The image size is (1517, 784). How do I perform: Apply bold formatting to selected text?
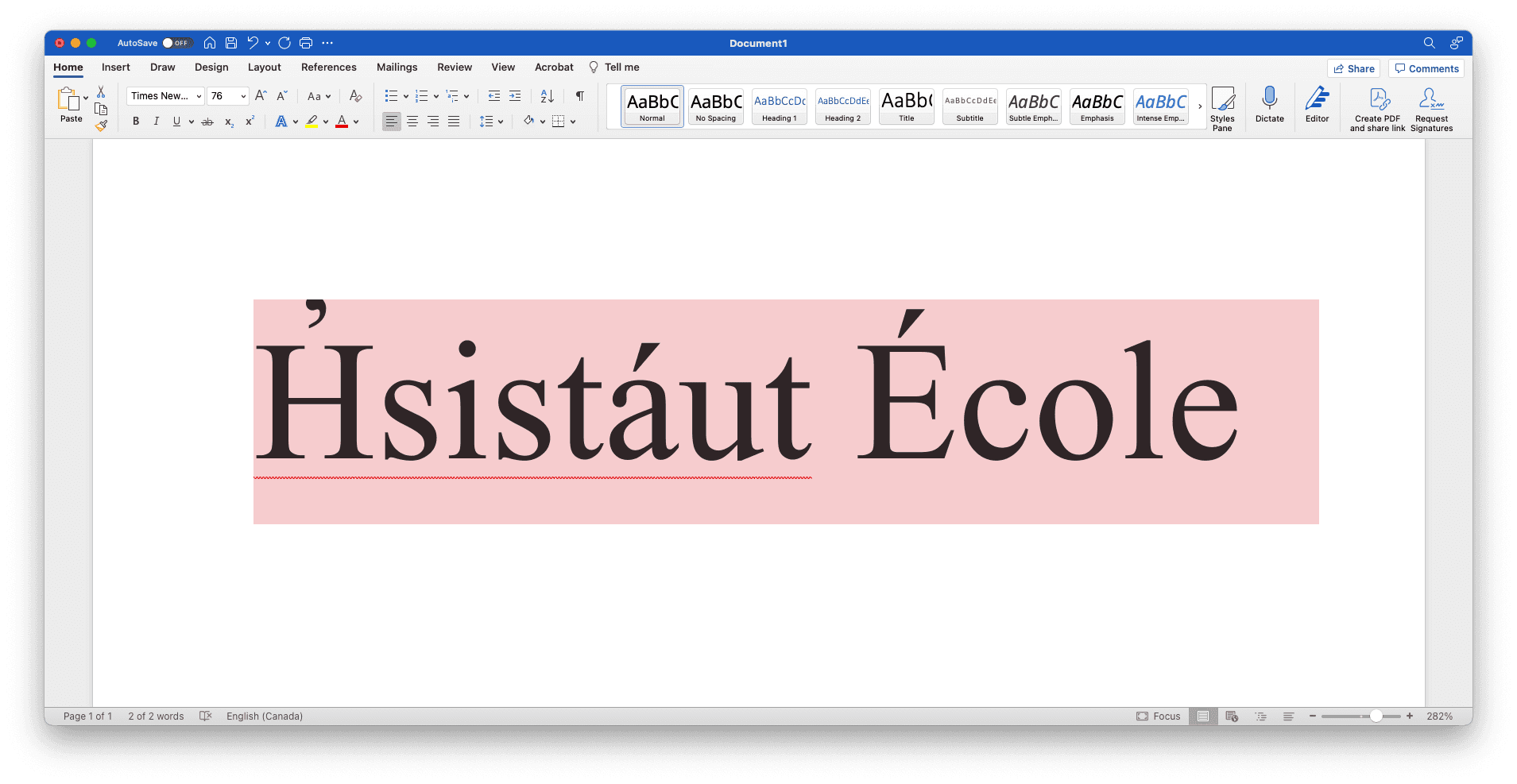click(x=135, y=121)
